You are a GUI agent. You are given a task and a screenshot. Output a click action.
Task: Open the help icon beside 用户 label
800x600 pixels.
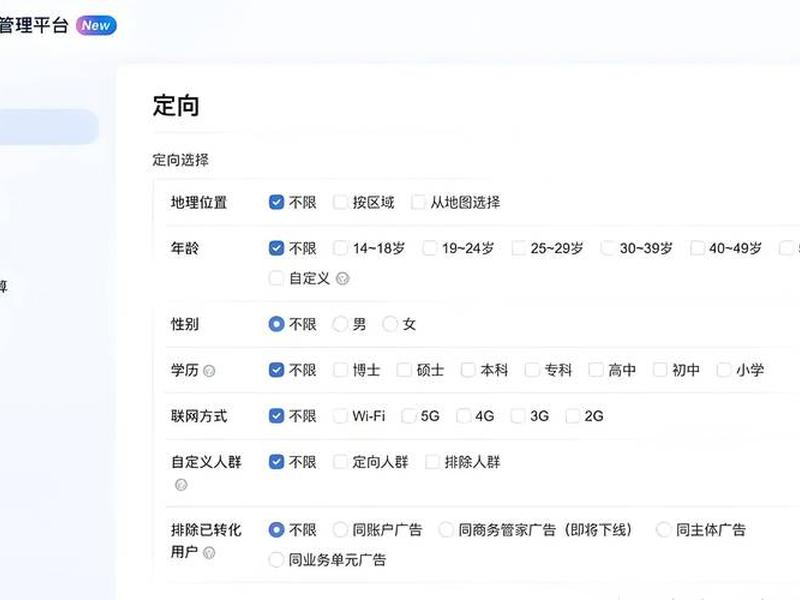click(x=209, y=553)
